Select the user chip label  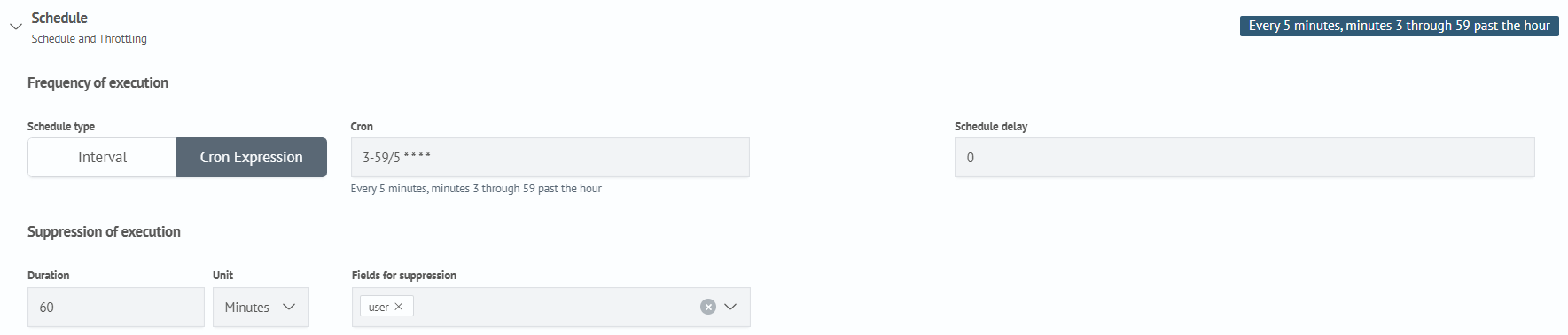378,307
